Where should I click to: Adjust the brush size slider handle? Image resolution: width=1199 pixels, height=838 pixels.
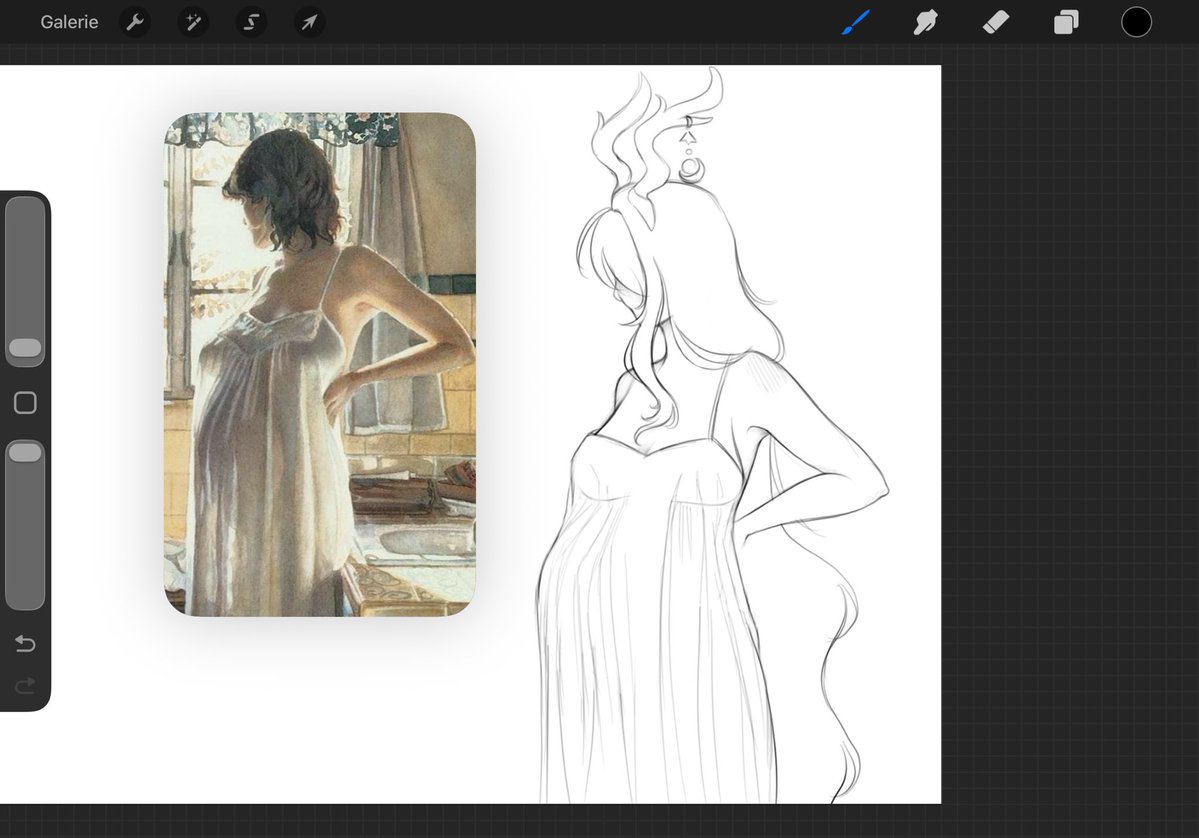pyautogui.click(x=25, y=348)
